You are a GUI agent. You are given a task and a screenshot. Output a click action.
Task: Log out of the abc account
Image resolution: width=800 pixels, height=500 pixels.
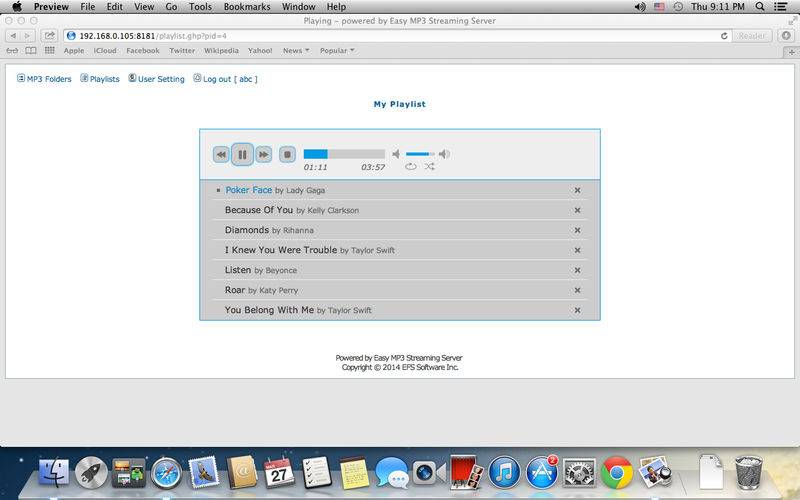(x=225, y=79)
